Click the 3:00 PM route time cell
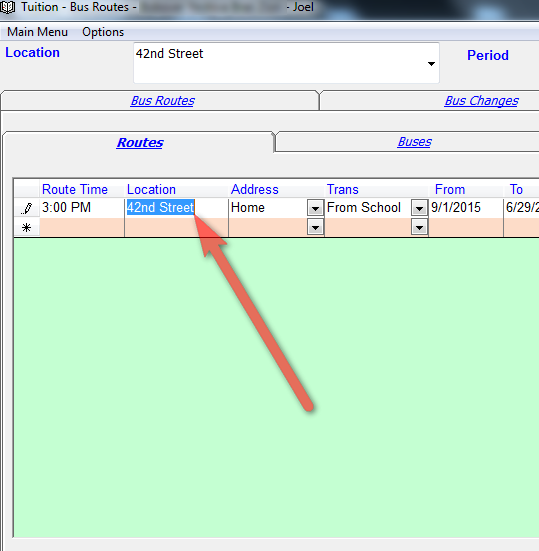This screenshot has height=551, width=539. [82, 208]
